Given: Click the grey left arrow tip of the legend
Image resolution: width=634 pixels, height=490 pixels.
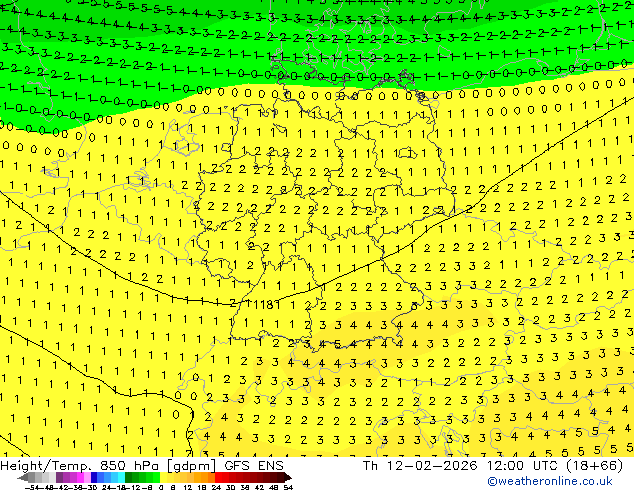Looking at the screenshot, I should (x=23, y=478).
